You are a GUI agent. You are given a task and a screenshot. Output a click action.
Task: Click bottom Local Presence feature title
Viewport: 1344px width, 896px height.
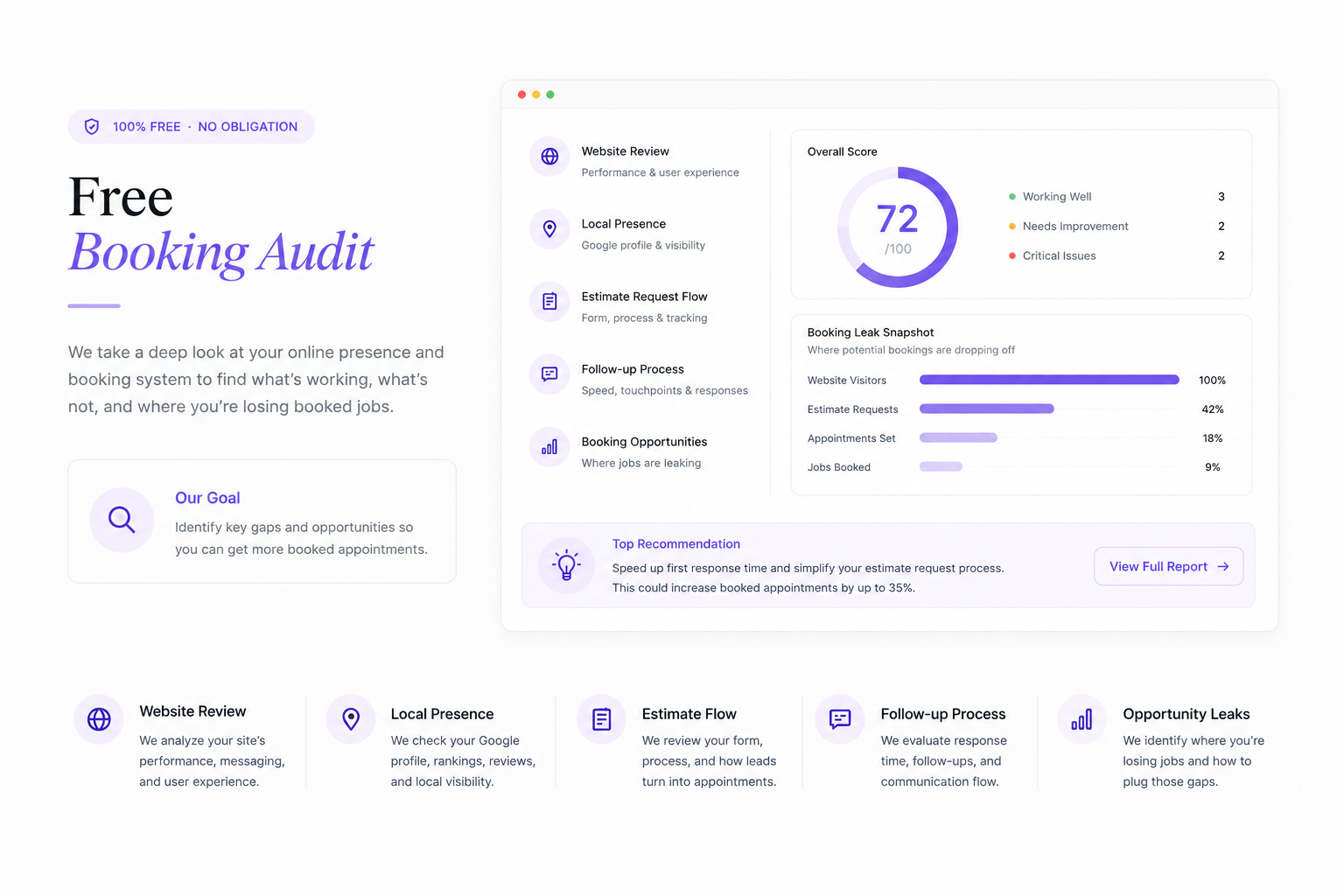442,714
